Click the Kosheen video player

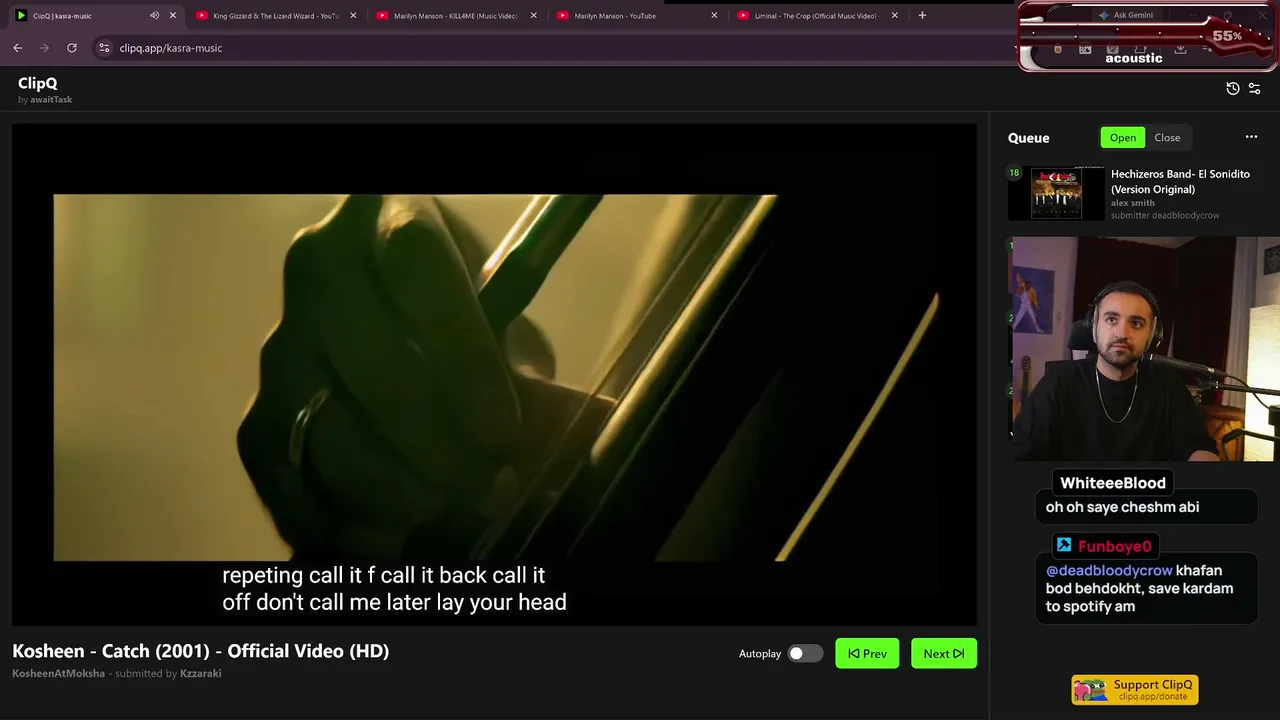coord(494,375)
